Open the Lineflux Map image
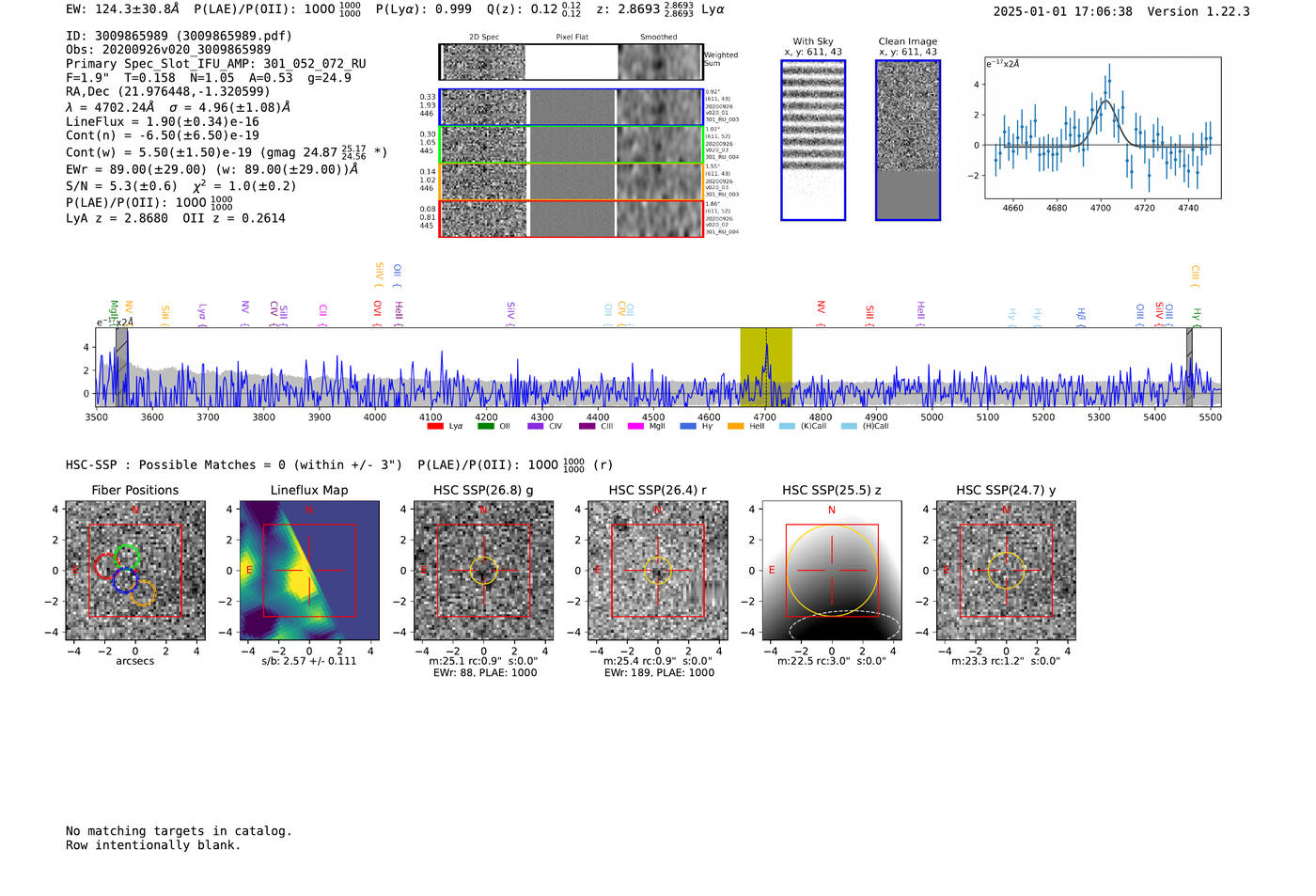Image resolution: width=1316 pixels, height=896 pixels. click(309, 571)
